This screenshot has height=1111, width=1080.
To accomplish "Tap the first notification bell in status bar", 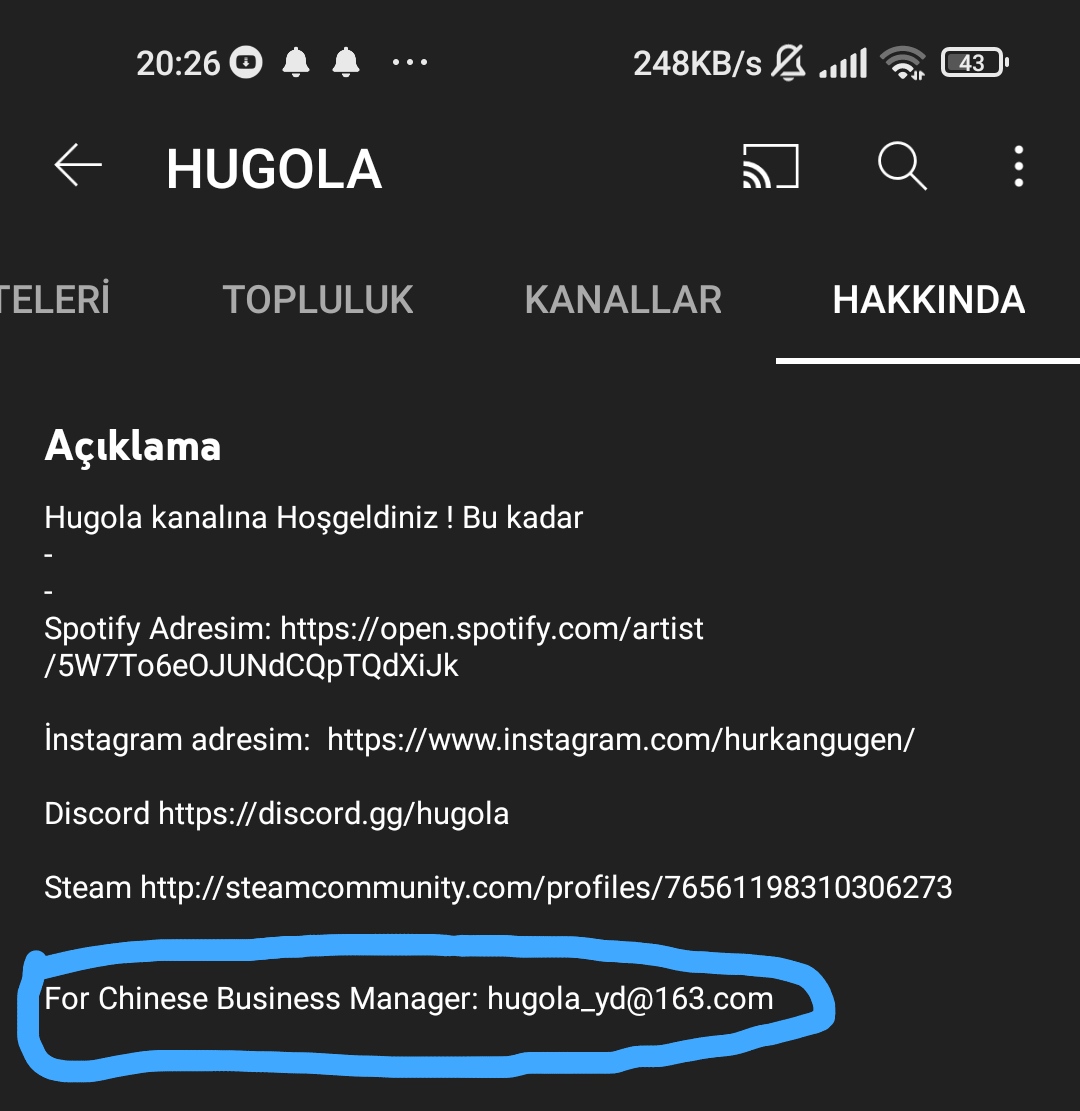I will point(296,62).
